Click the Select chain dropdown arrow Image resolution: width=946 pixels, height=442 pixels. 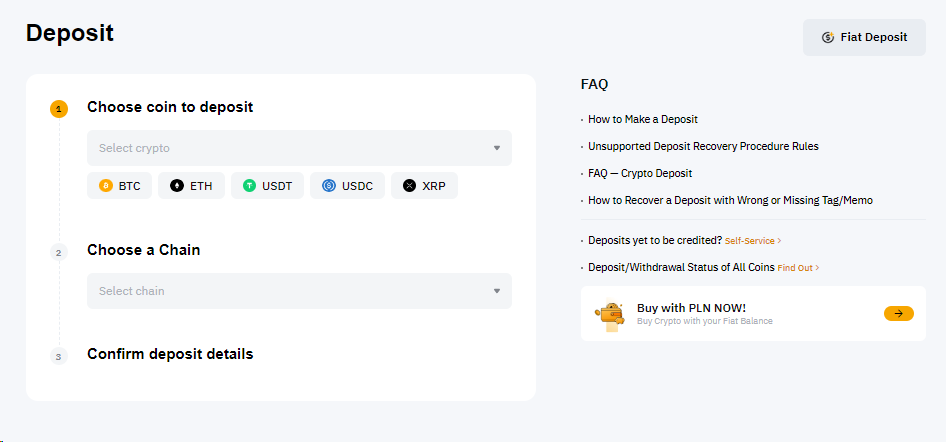click(x=497, y=291)
